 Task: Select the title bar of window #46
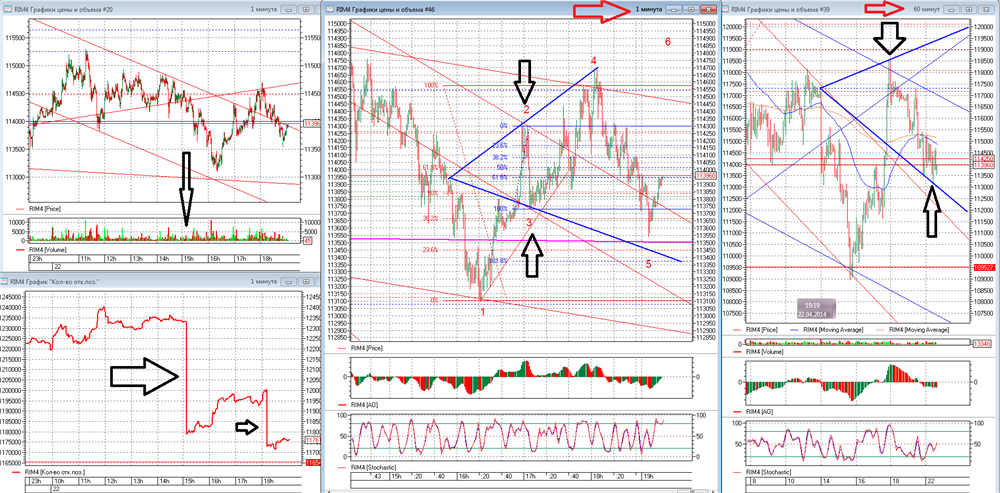[x=522, y=10]
